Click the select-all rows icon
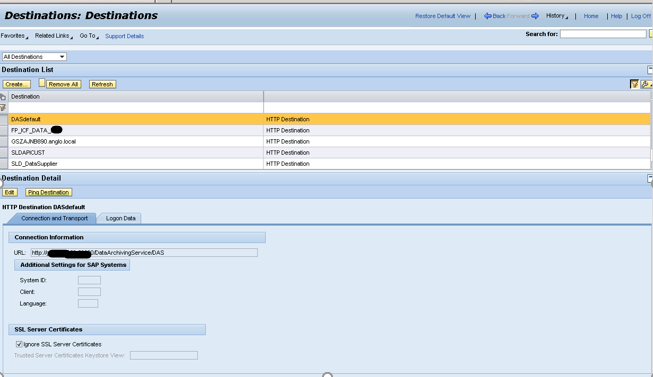This screenshot has width=653, height=377. [3, 97]
